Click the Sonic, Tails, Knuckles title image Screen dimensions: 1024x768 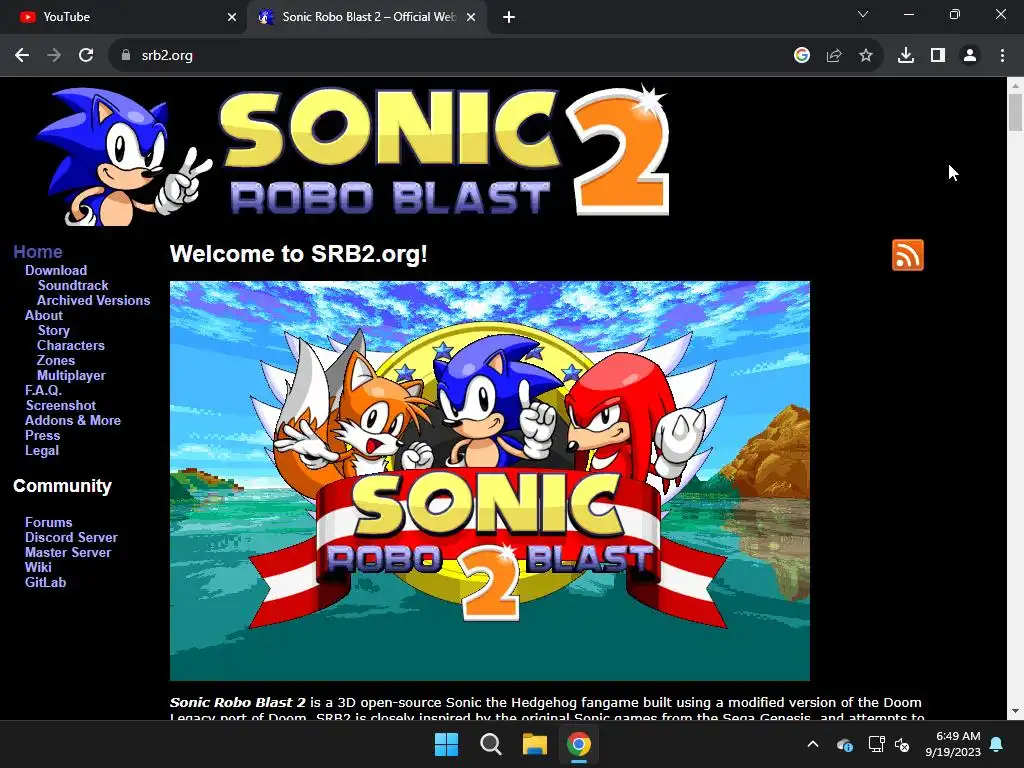pos(490,481)
